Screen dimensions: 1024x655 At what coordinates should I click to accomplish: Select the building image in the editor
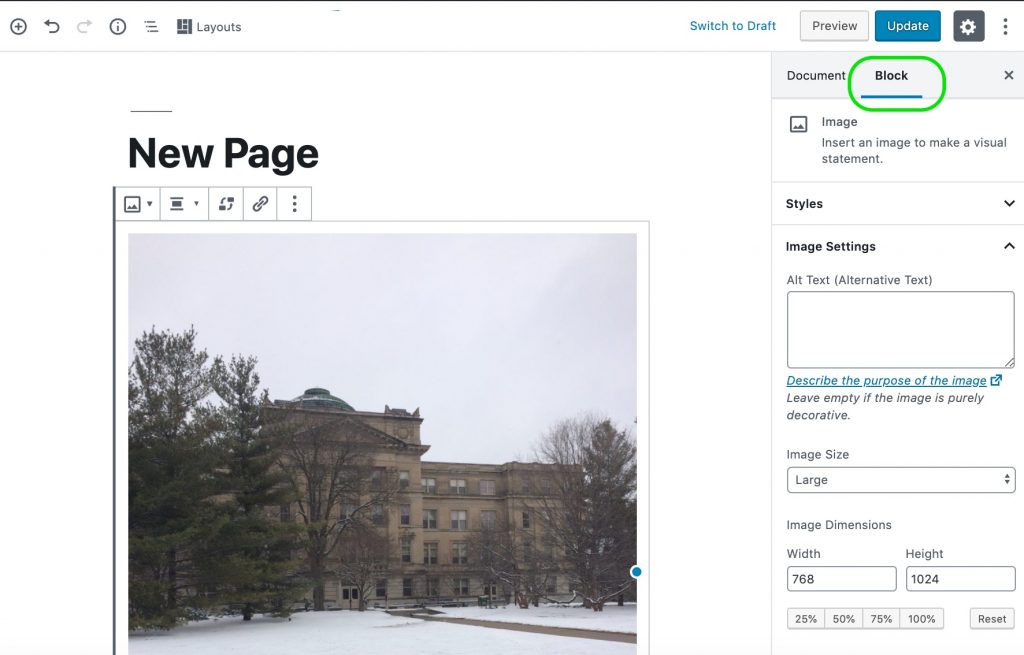382,444
